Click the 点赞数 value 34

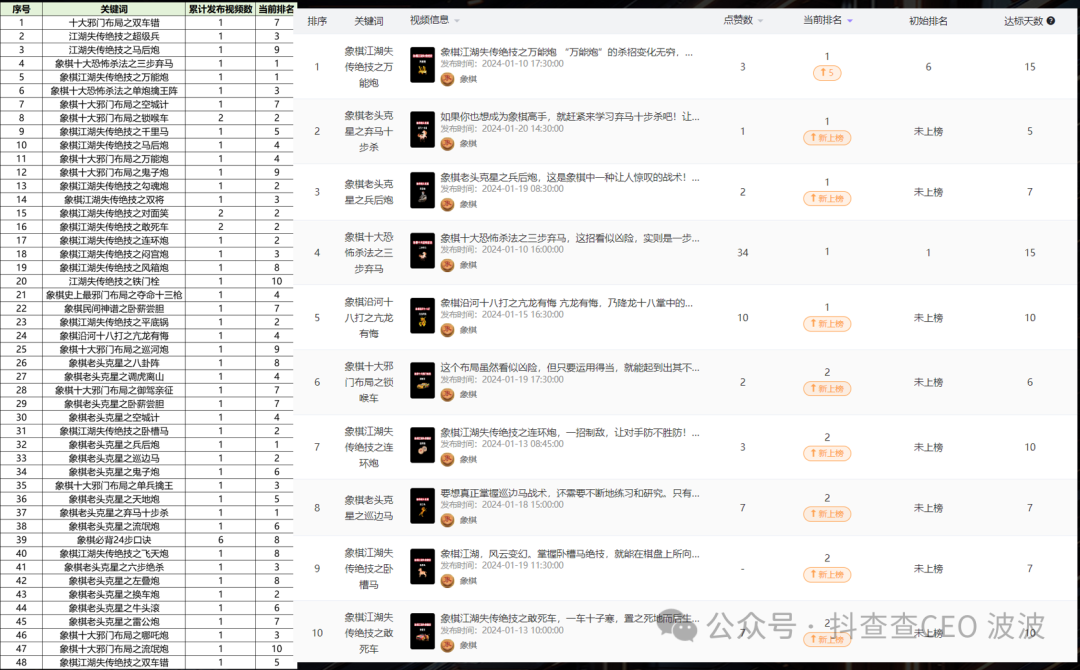742,253
